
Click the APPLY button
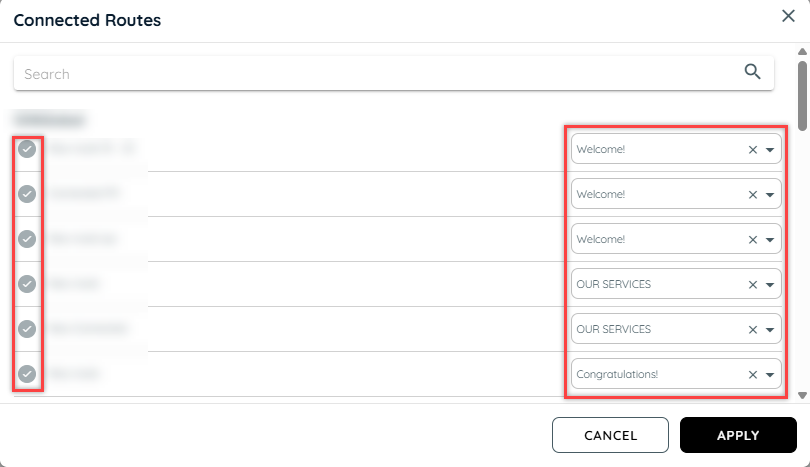pyautogui.click(x=738, y=435)
